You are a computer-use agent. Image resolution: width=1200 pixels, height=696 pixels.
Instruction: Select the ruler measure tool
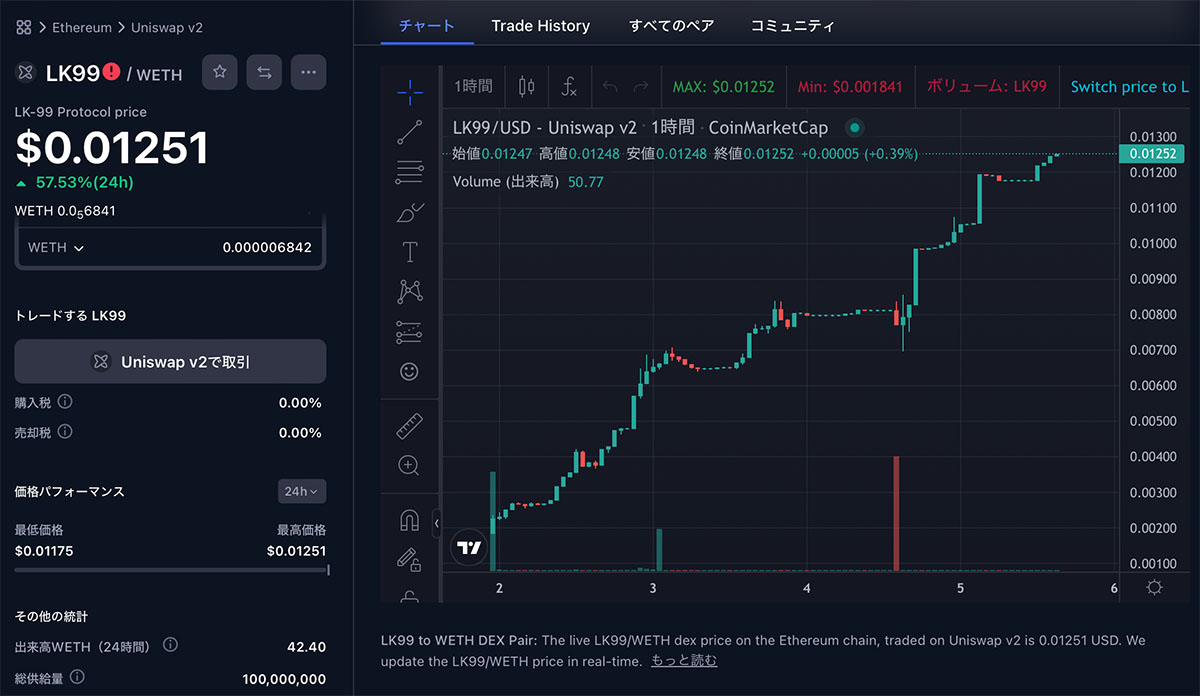pos(409,426)
